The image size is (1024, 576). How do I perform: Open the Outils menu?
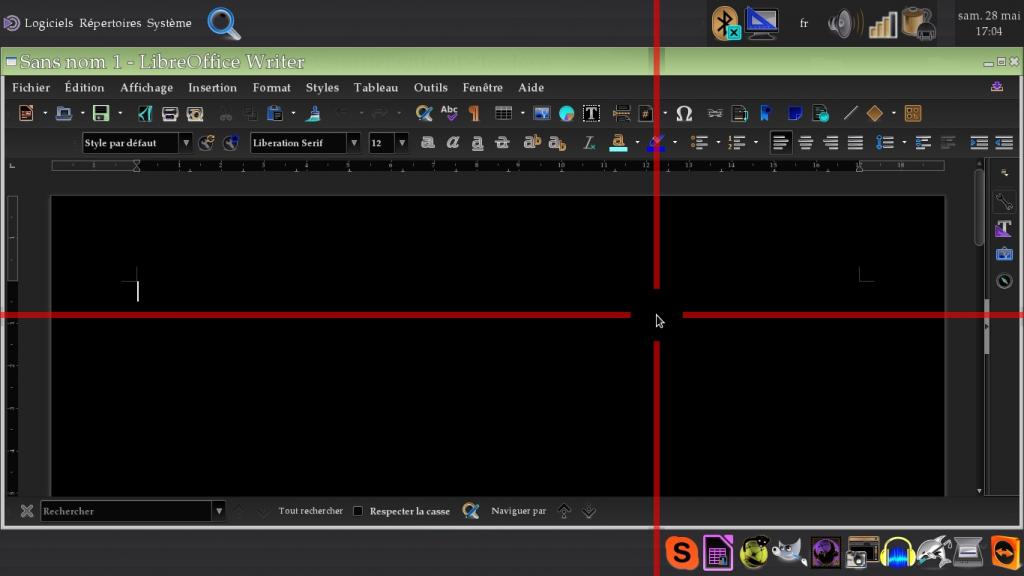[x=430, y=88]
